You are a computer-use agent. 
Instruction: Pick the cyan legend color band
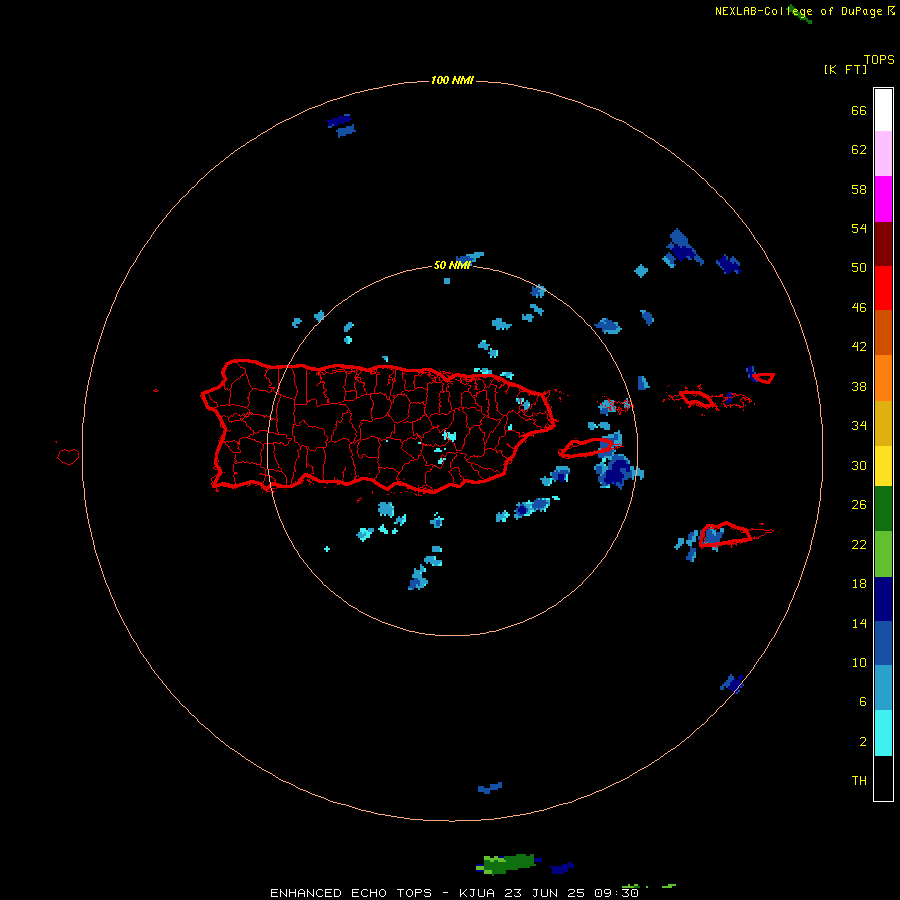tap(883, 733)
